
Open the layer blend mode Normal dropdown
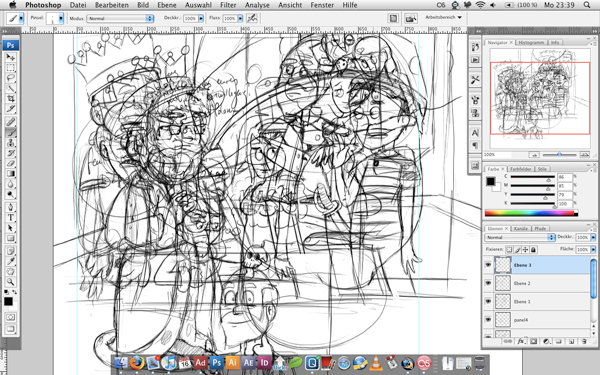520,237
